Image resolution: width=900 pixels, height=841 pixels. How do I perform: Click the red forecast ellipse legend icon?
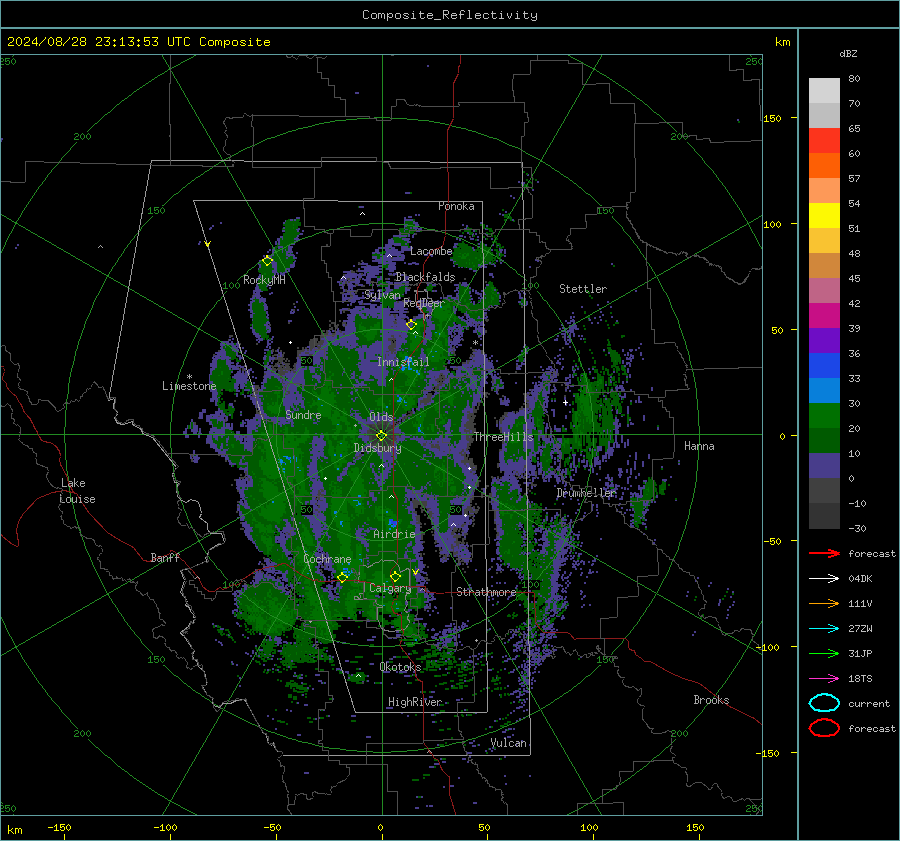coord(824,728)
